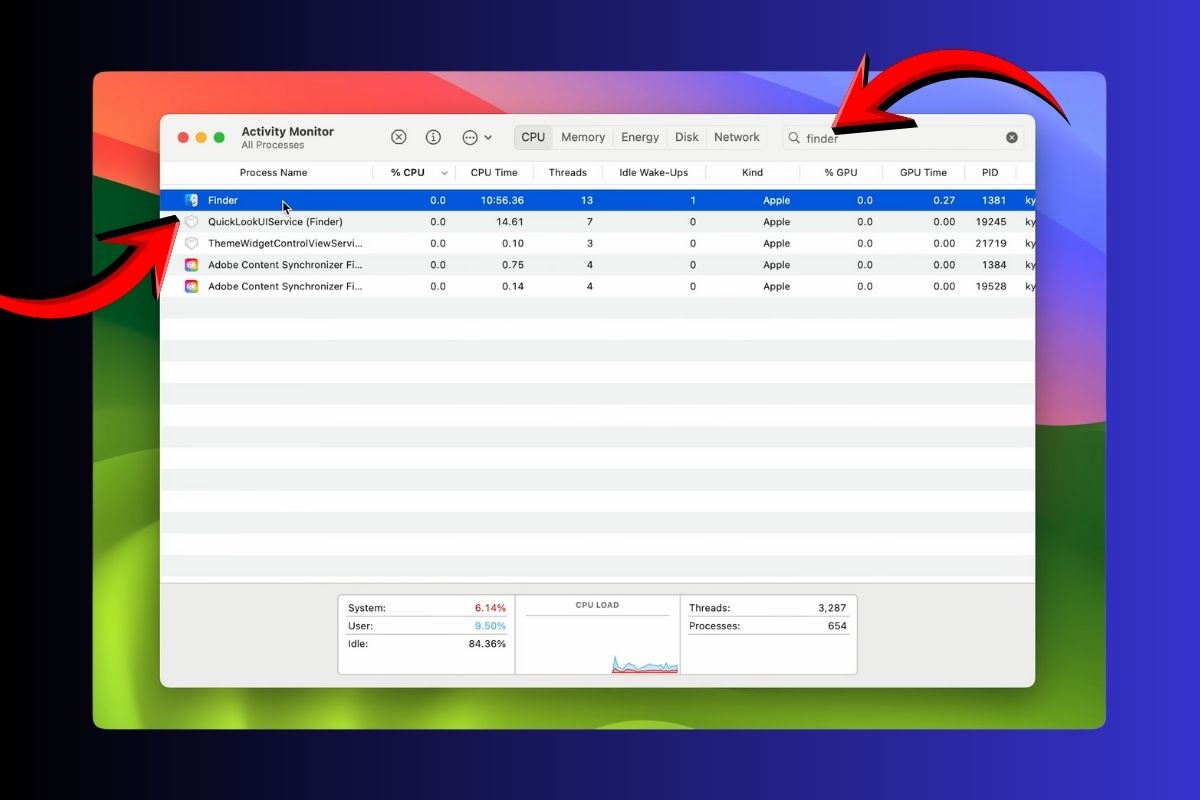This screenshot has height=800, width=1200.
Task: Switch to the Memory tab
Action: pyautogui.click(x=582, y=137)
